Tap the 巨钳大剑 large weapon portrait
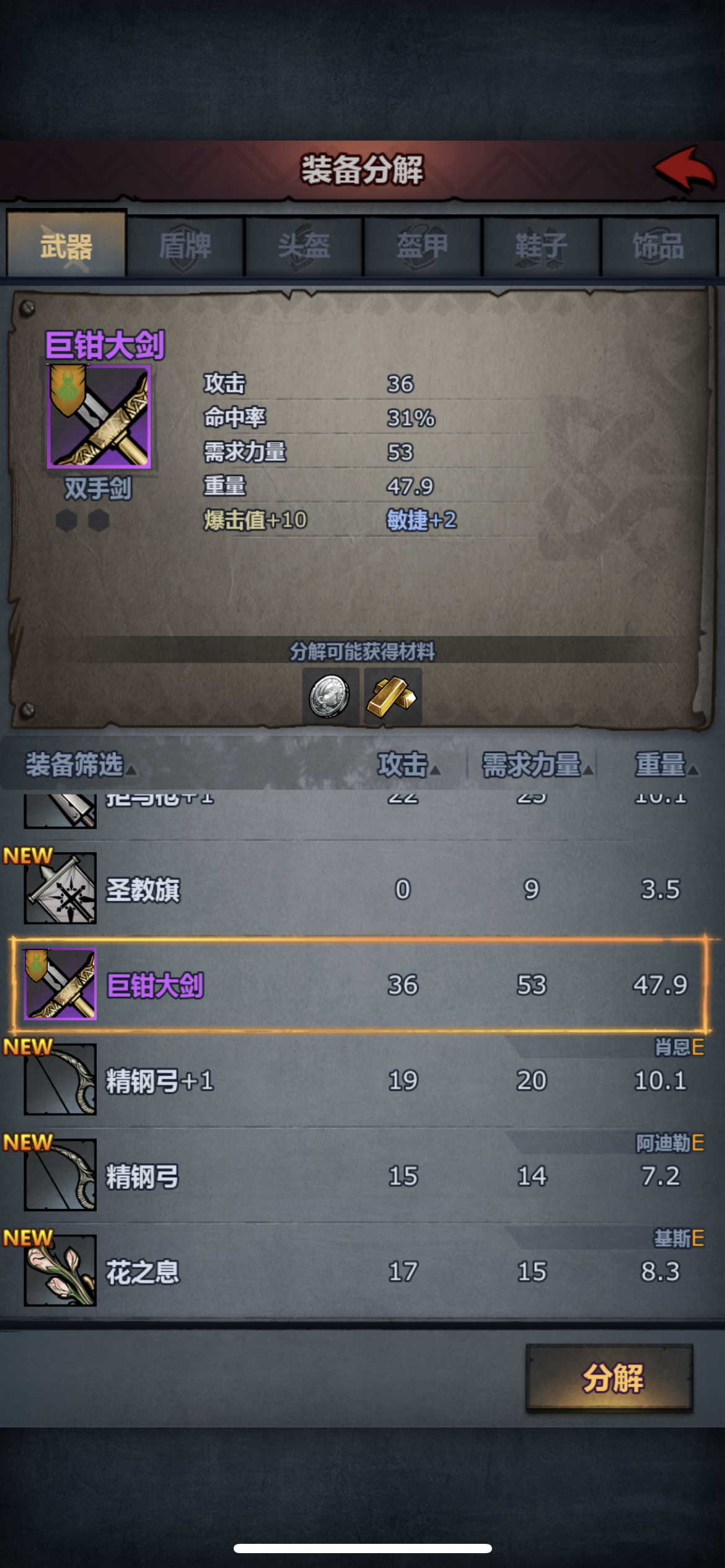Image resolution: width=725 pixels, height=1568 pixels. 99,416
